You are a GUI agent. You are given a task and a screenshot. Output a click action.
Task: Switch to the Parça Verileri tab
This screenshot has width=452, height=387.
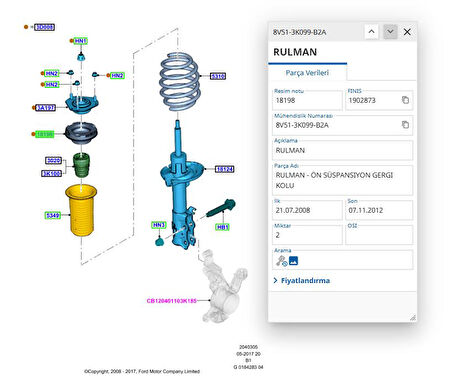click(x=307, y=73)
